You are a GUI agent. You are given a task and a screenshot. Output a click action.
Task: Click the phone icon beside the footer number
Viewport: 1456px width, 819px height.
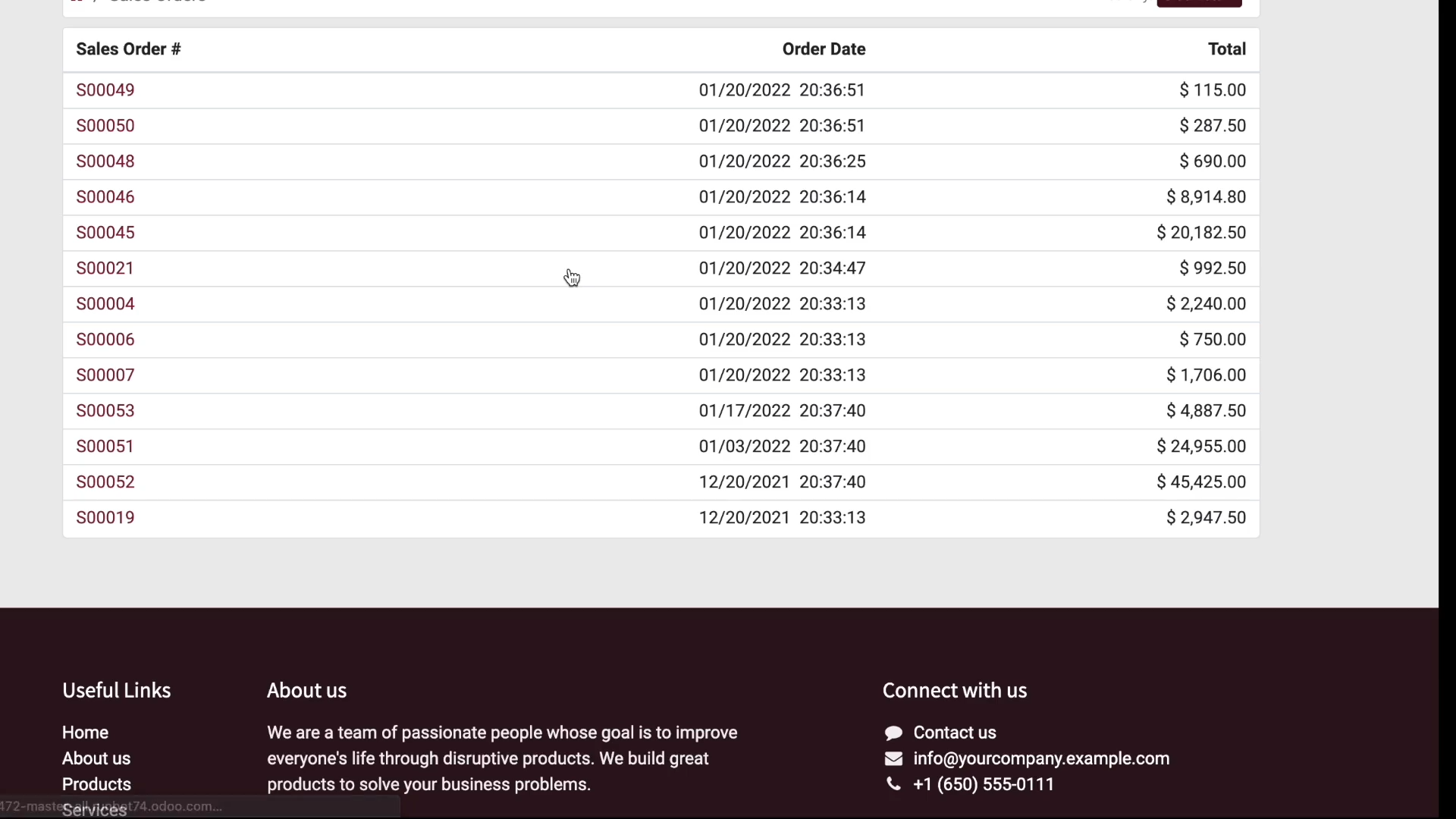coord(893,785)
